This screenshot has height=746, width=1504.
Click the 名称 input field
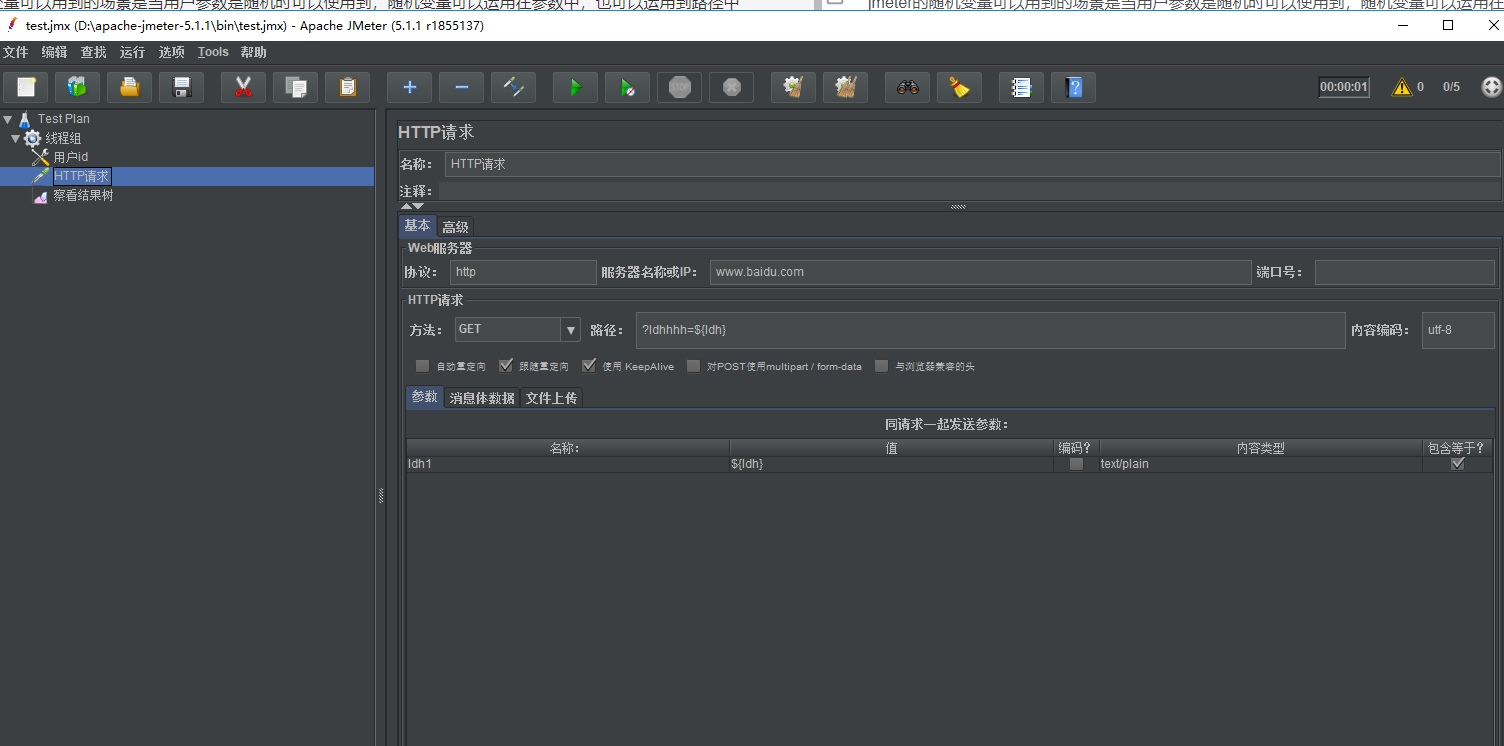(972, 164)
